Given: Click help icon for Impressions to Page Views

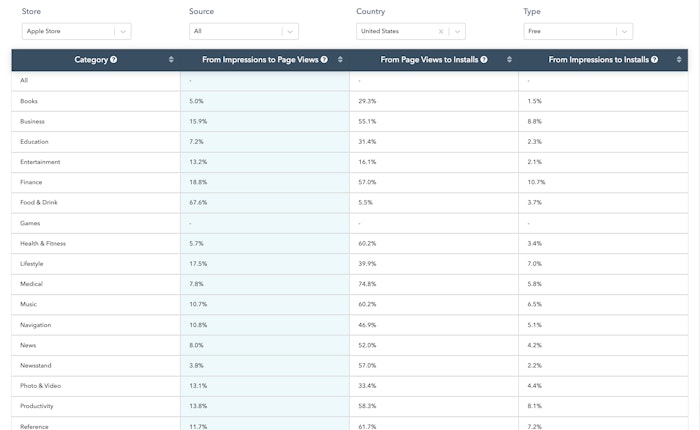Looking at the screenshot, I should 324,60.
